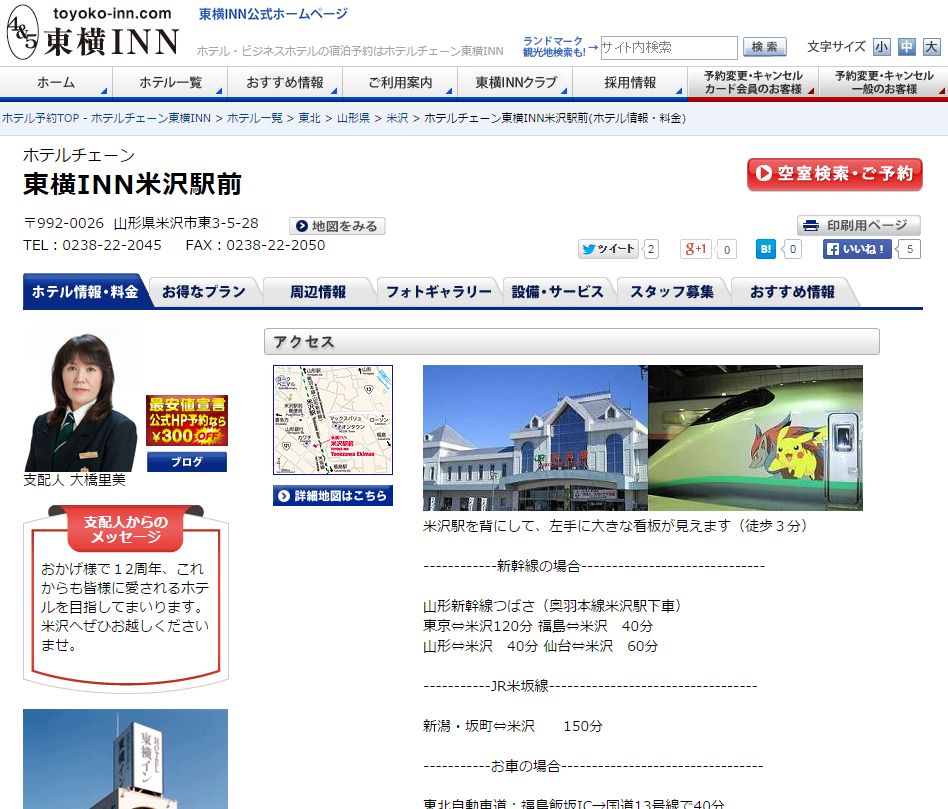948x809 pixels.
Task: Click the Facebook like count showing 5
Action: pos(909,249)
